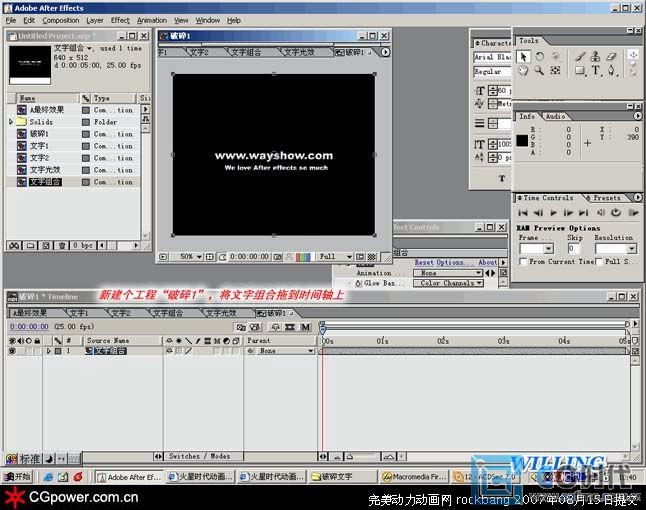Open Animation presets None dropdown
Screen dimensions: 646x510
coord(448,273)
